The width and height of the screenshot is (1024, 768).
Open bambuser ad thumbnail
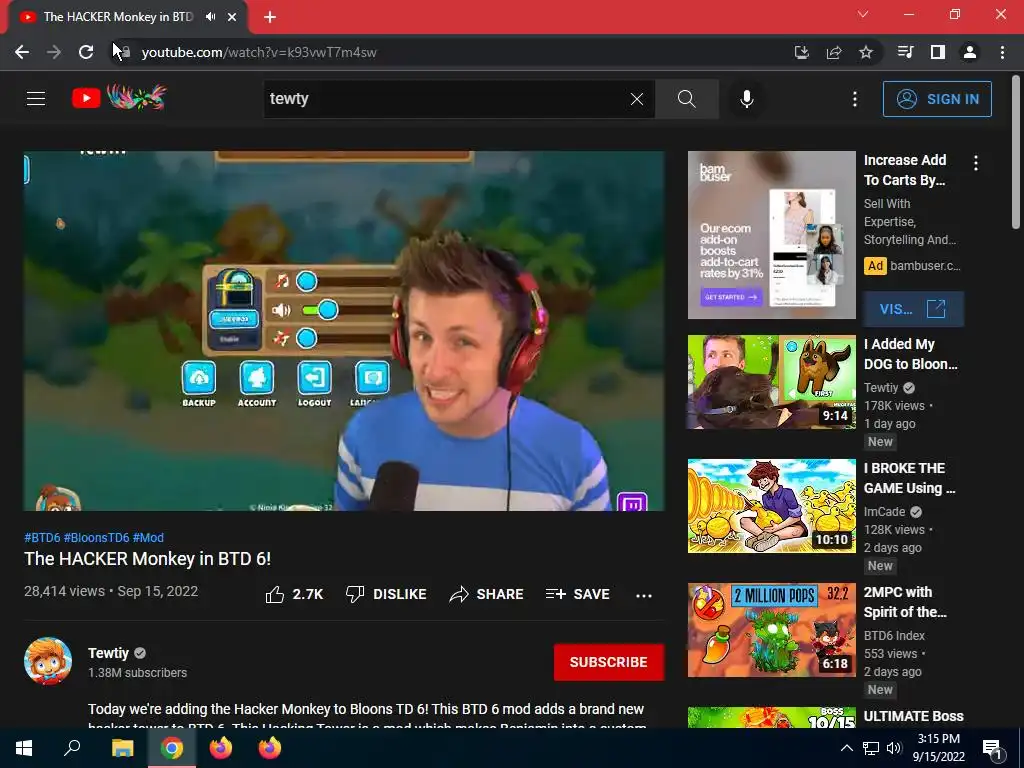[x=771, y=235]
